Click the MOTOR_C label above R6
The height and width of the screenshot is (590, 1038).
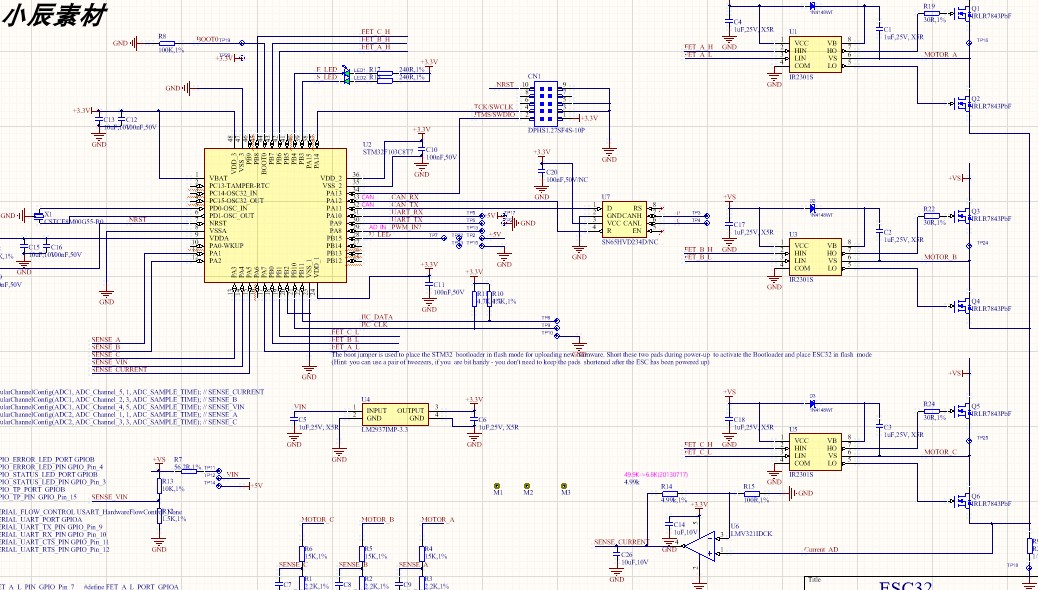coord(318,519)
